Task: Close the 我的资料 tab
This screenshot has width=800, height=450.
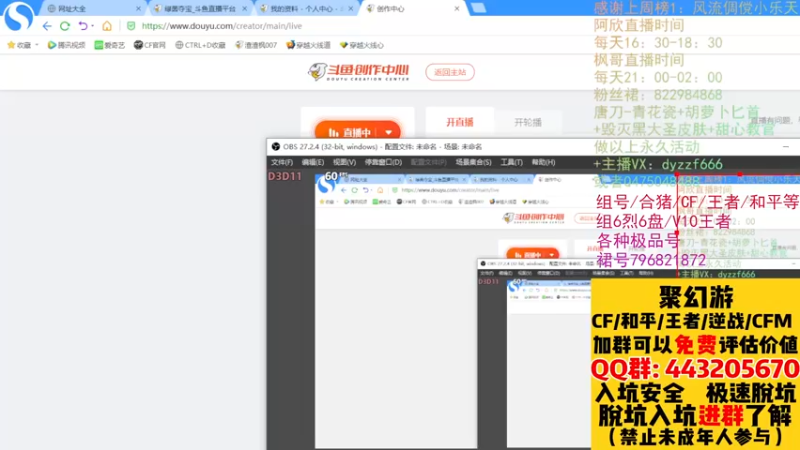Action: pyautogui.click(x=351, y=9)
